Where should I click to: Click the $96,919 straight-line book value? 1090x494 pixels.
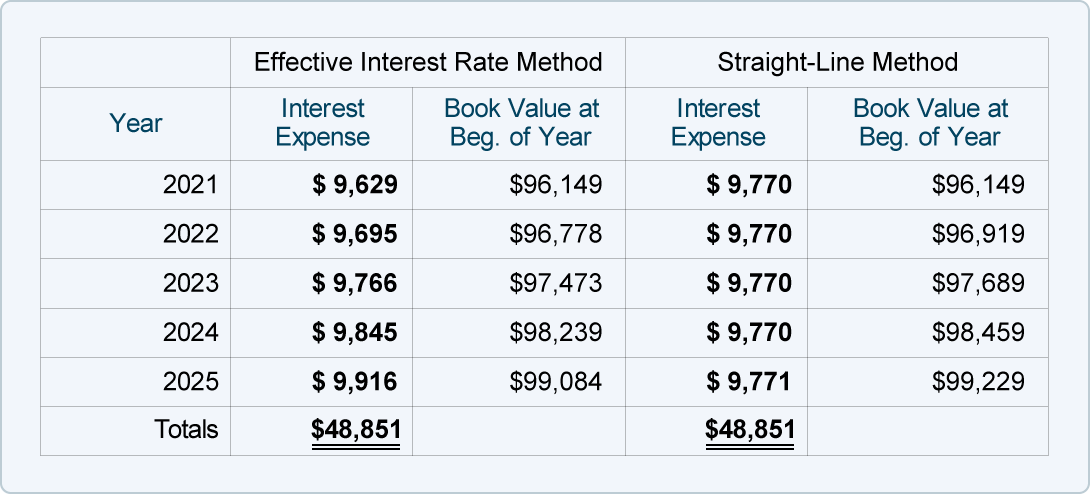coord(977,234)
